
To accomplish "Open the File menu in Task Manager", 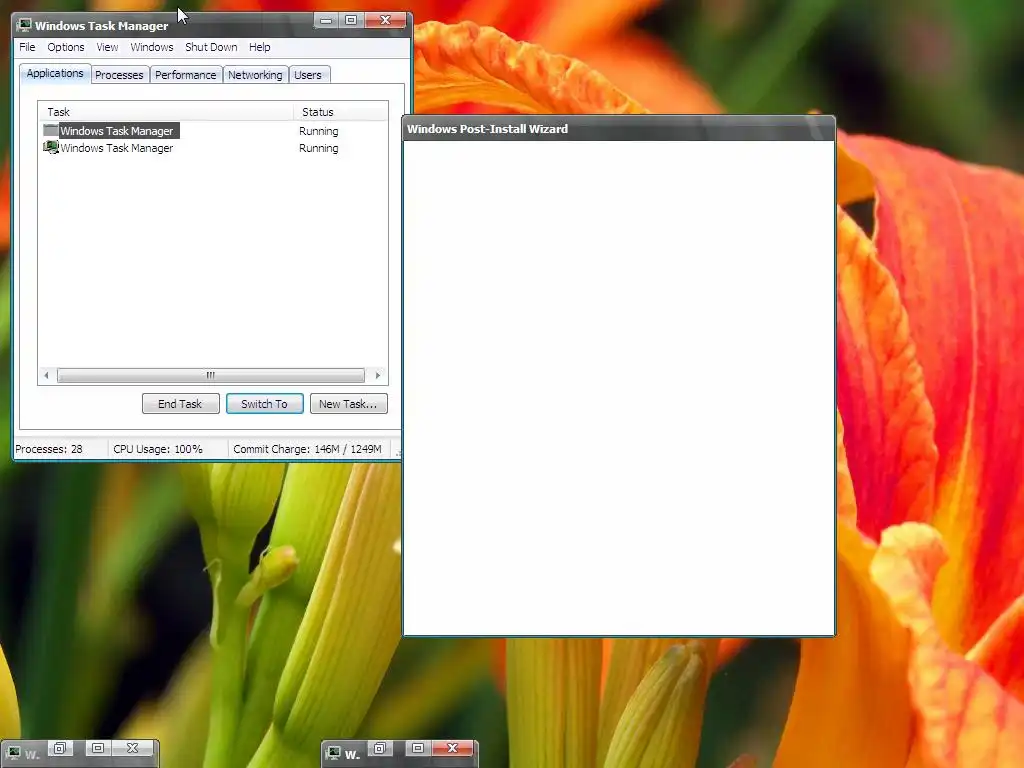I will tap(27, 47).
